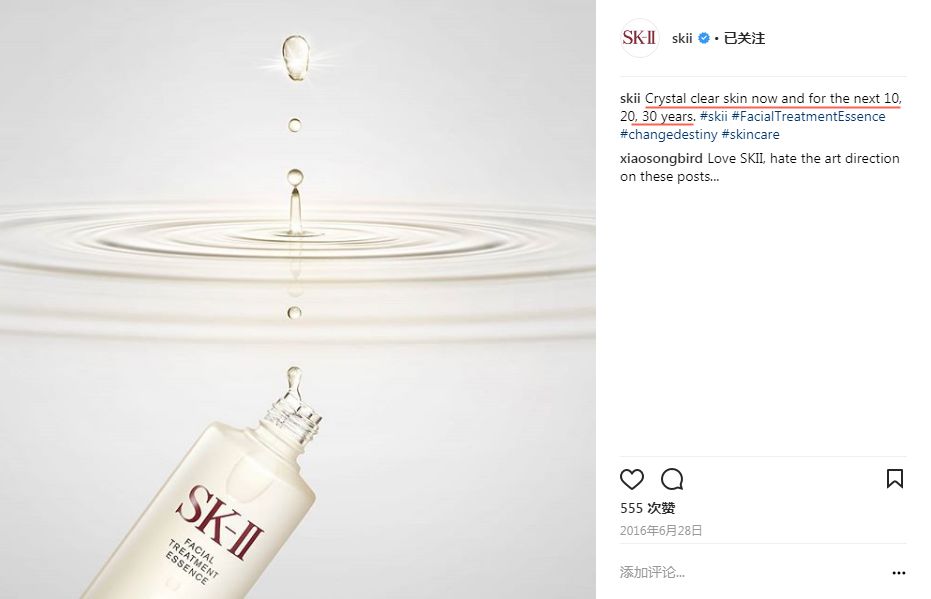
Task: Click the top falling droplet in image
Action: (296, 58)
